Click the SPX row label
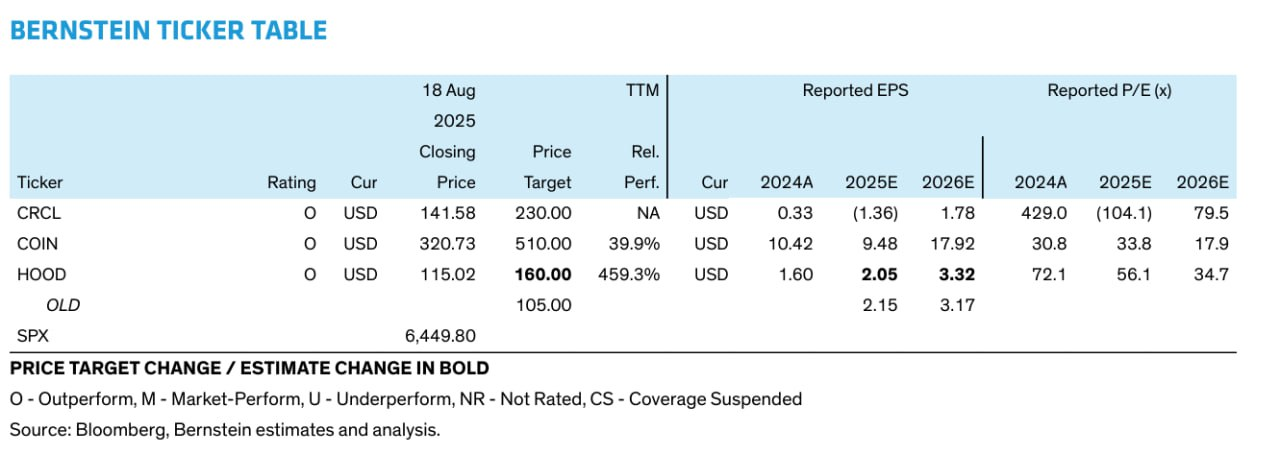 coord(33,337)
